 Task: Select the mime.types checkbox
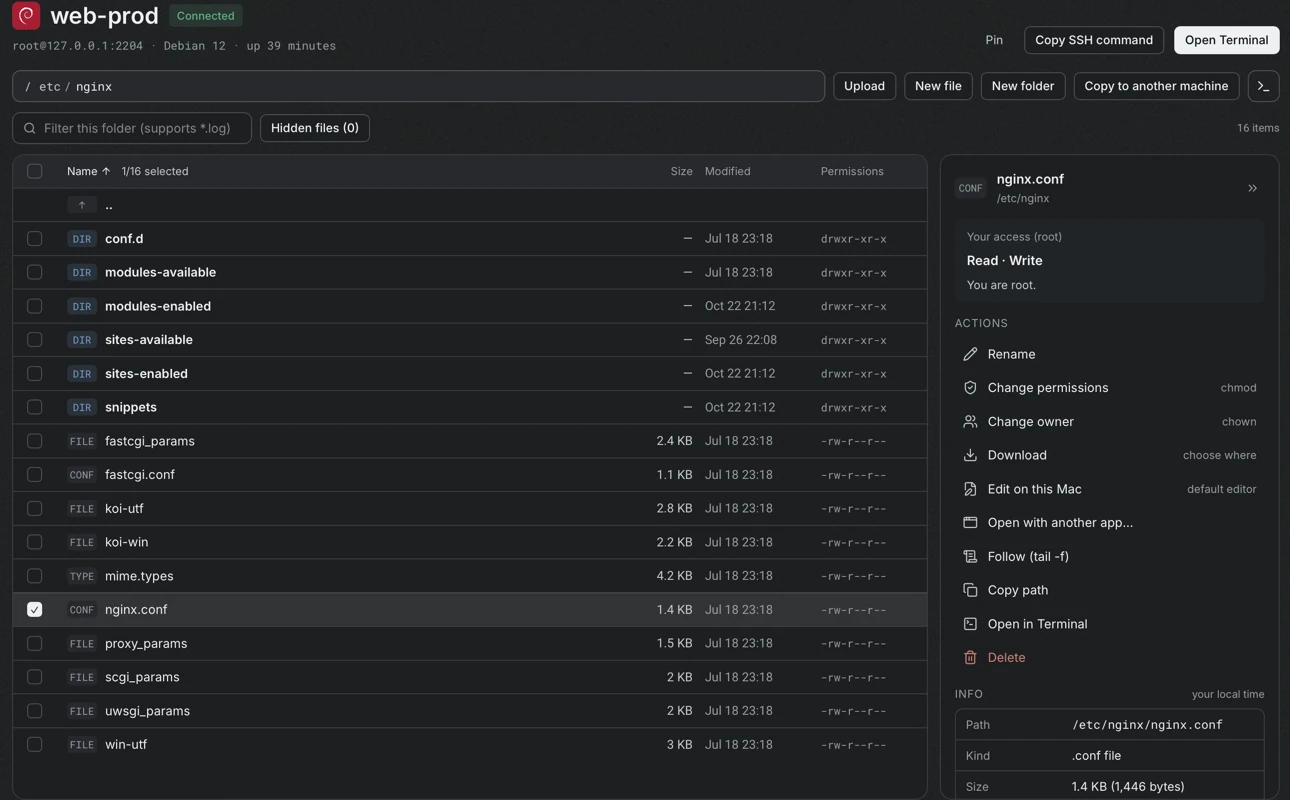pyautogui.click(x=35, y=576)
